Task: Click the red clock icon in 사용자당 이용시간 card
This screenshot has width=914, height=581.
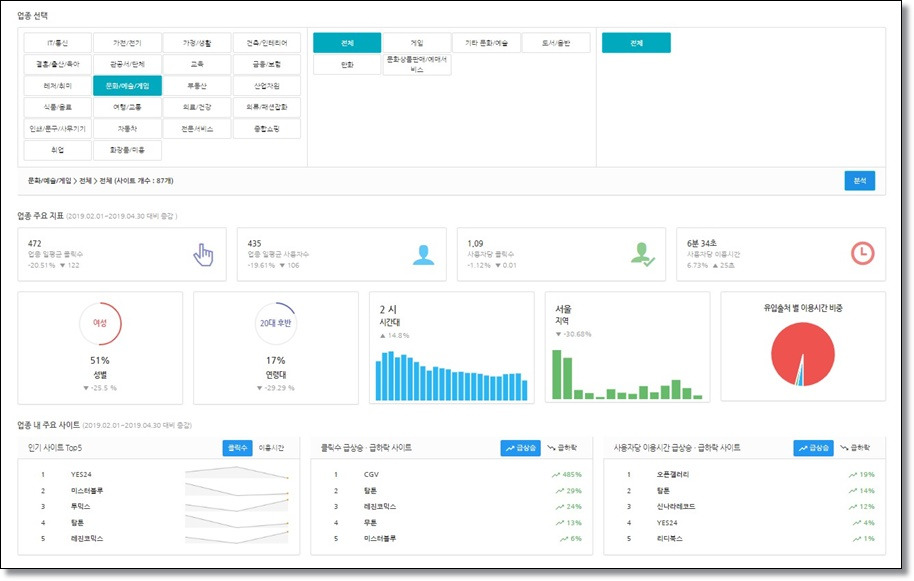Action: (862, 253)
